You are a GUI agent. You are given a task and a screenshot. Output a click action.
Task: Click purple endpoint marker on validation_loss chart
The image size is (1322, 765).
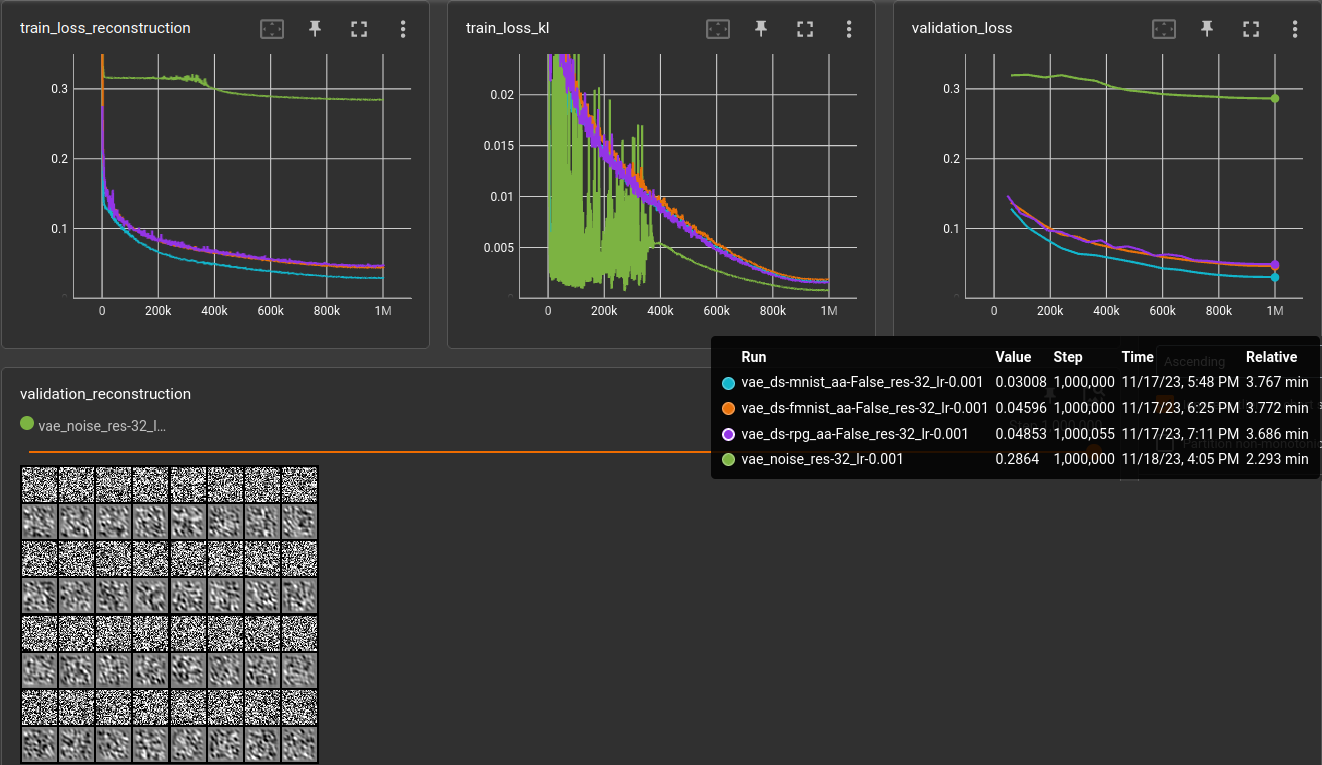click(1275, 265)
